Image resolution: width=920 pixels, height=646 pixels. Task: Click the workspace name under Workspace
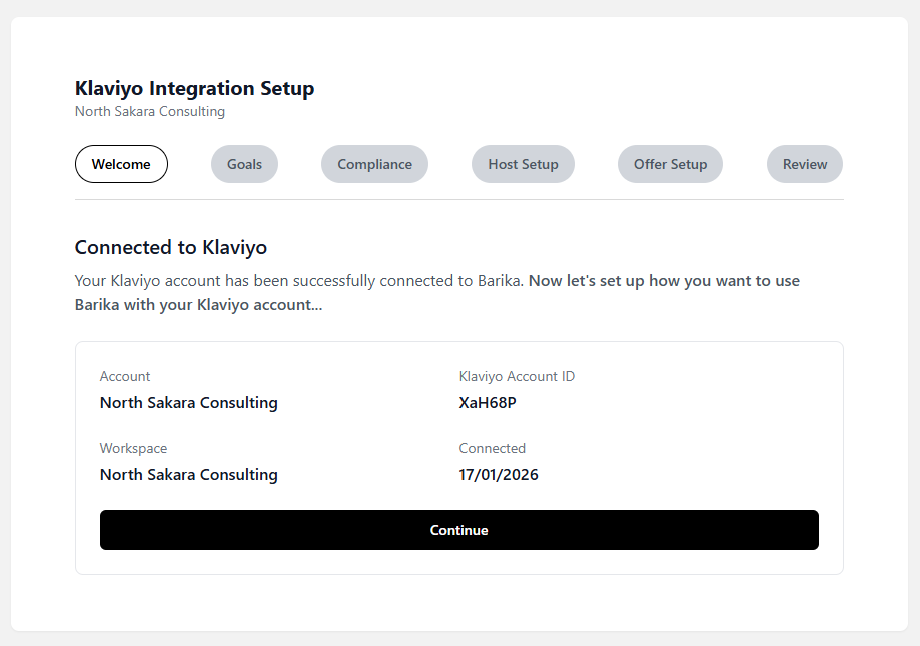(188, 475)
